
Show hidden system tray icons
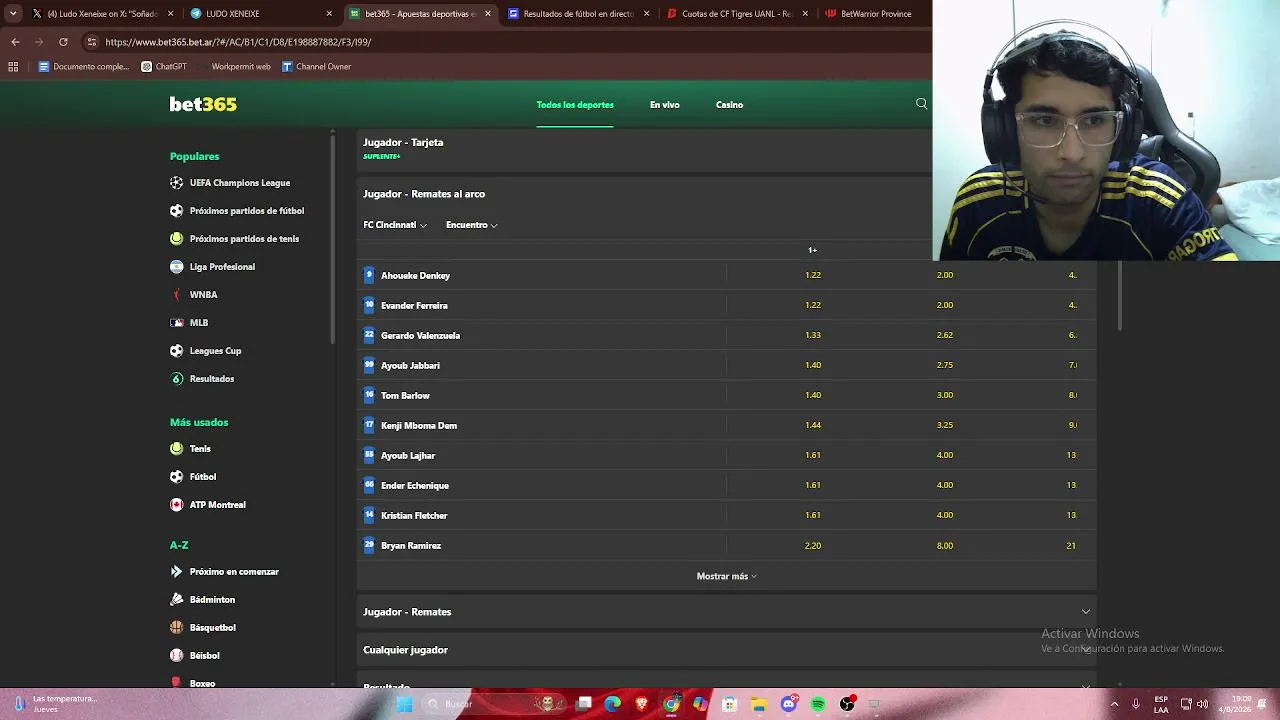pos(1114,704)
